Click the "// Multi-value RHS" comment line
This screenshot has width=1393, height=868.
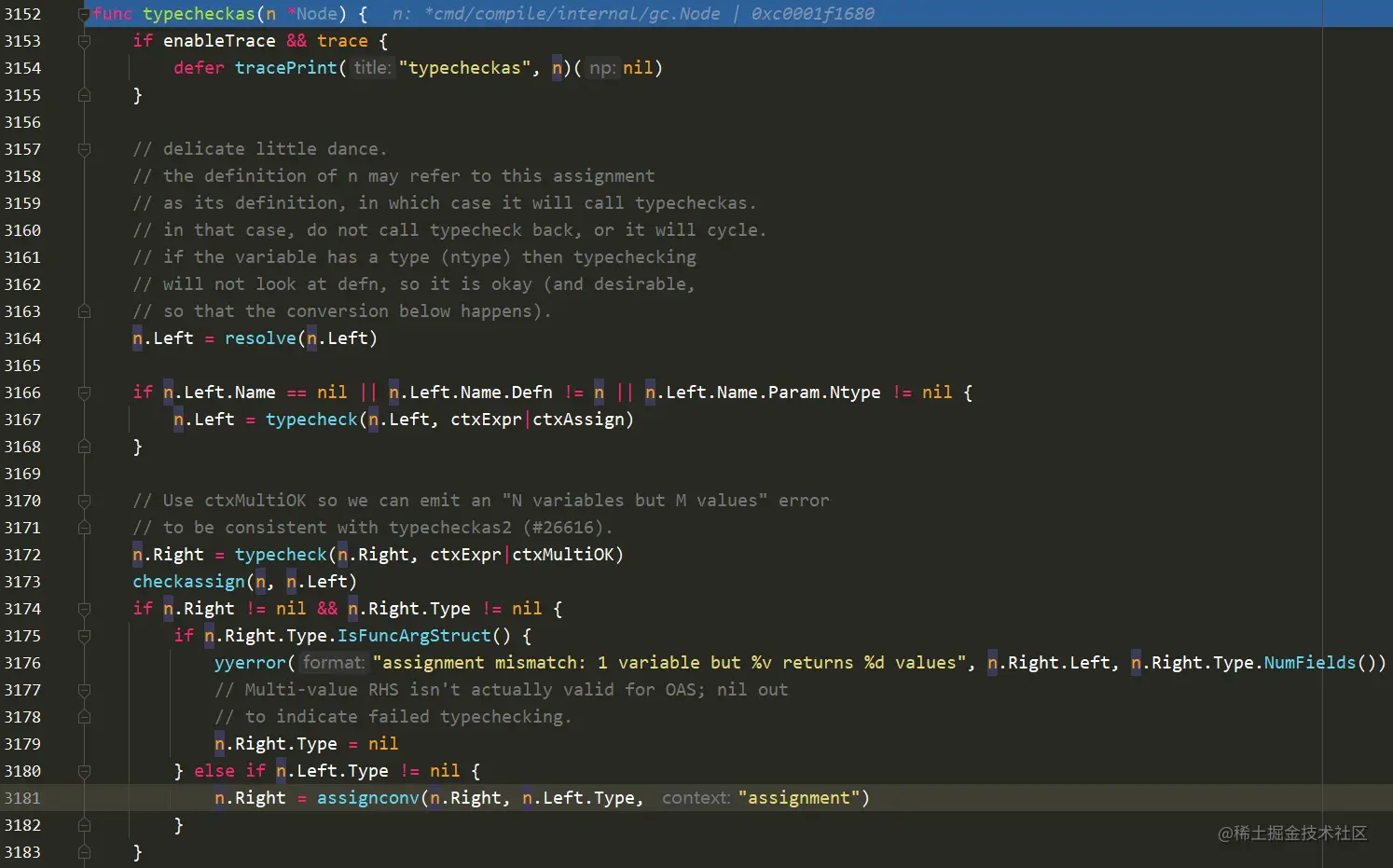tap(502, 690)
